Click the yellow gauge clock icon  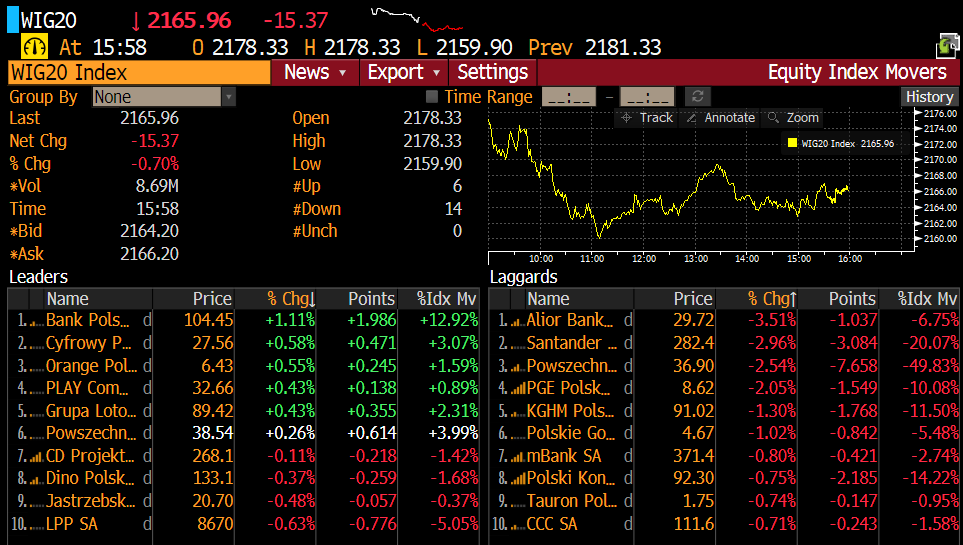34,47
